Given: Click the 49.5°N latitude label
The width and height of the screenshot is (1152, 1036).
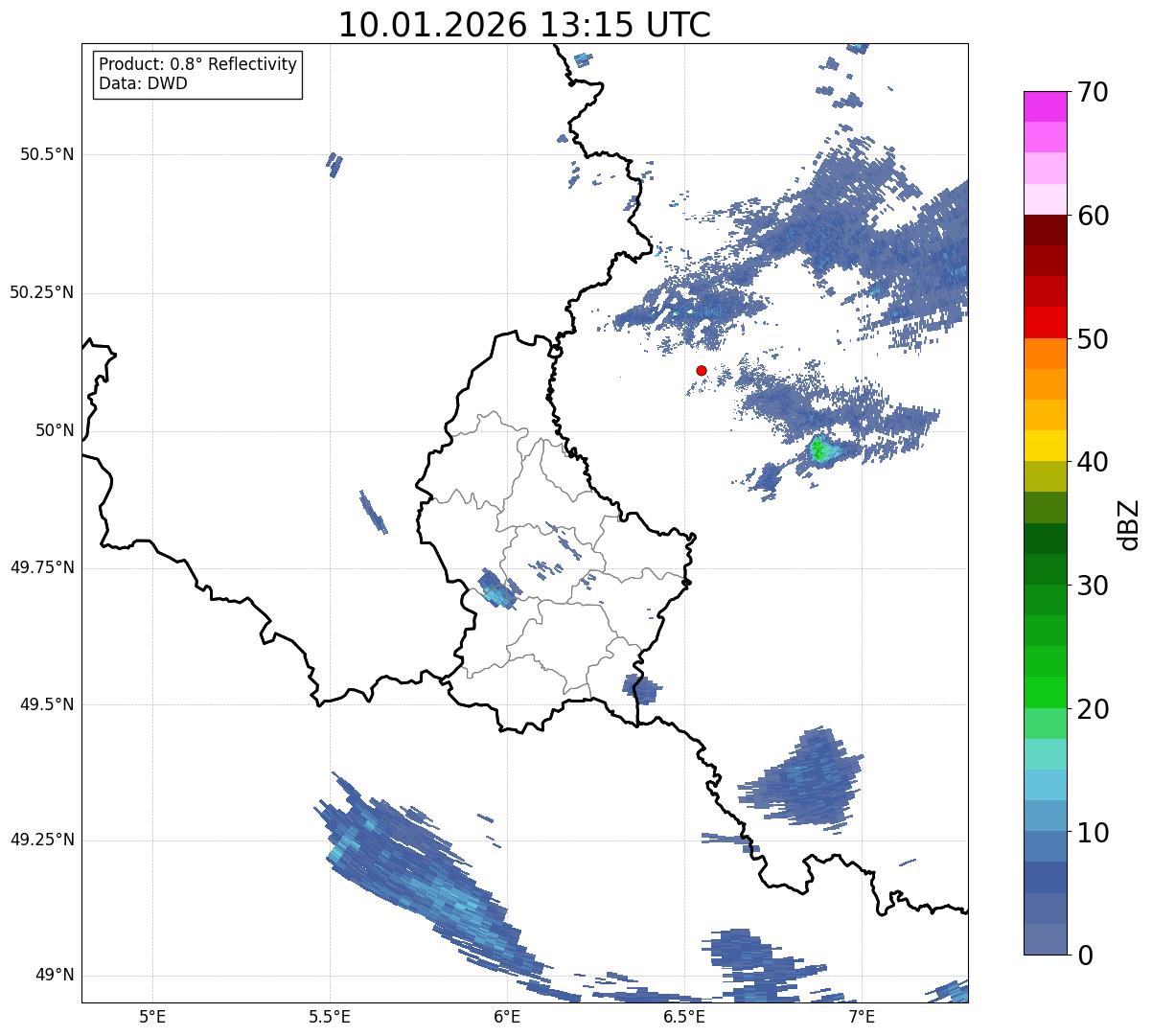Looking at the screenshot, I should tap(47, 704).
